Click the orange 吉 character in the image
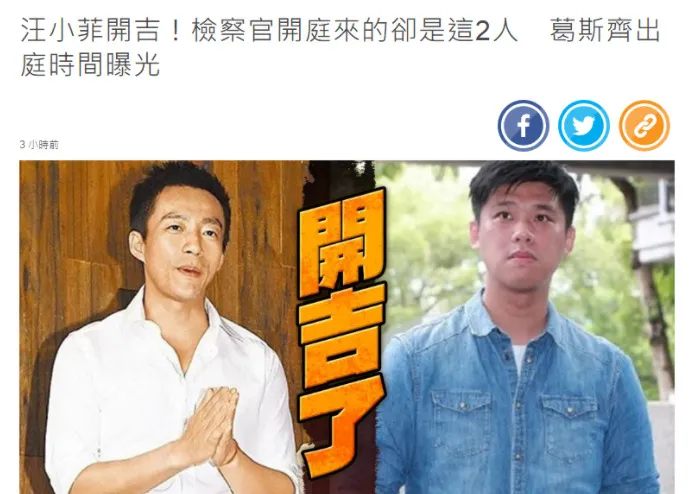Viewport: 691px width, 494px height. point(340,336)
